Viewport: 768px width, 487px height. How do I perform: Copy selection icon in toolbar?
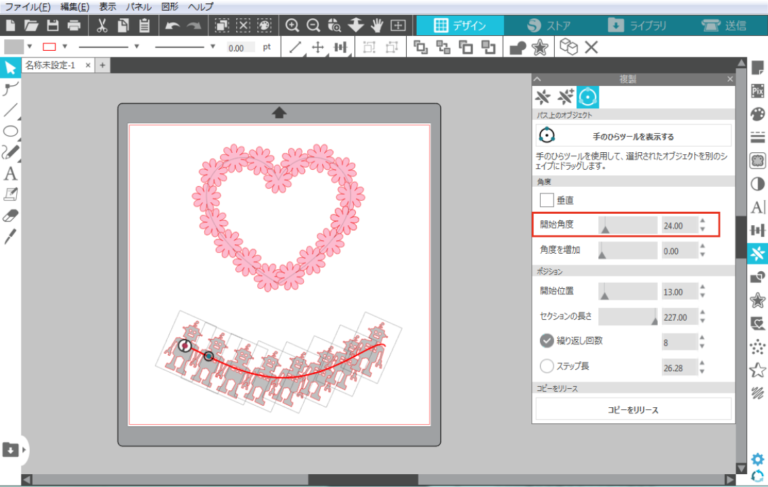123,25
